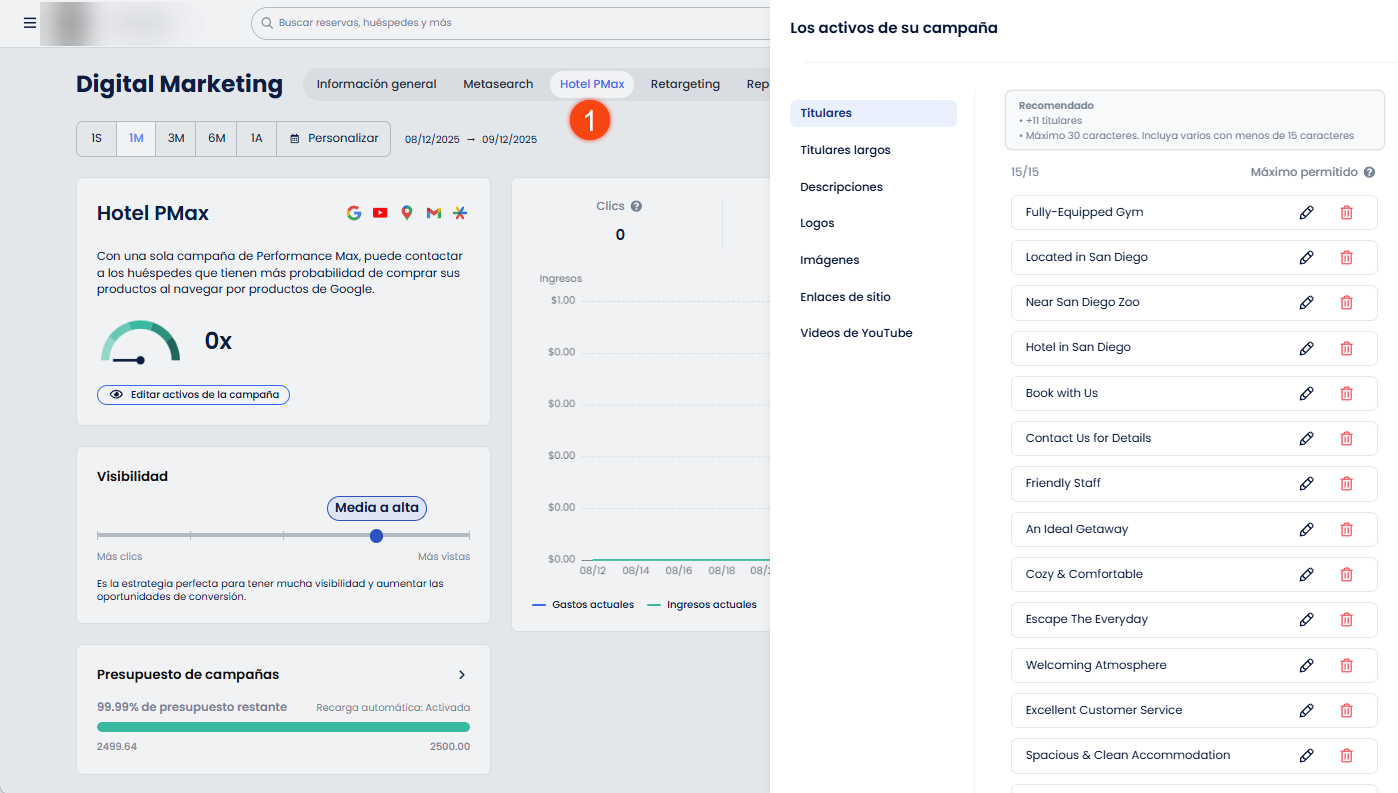Expand the 'Presupuesto de campañas' section

click(x=461, y=674)
